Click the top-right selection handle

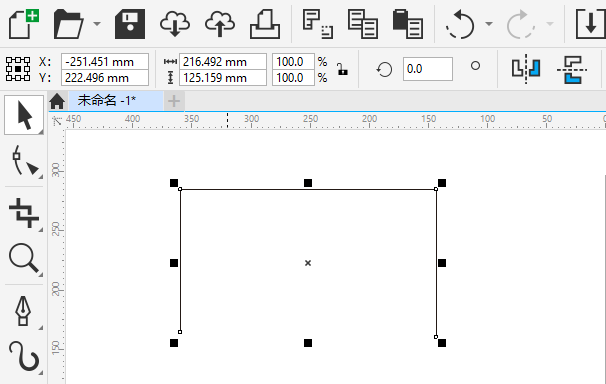coord(442,183)
